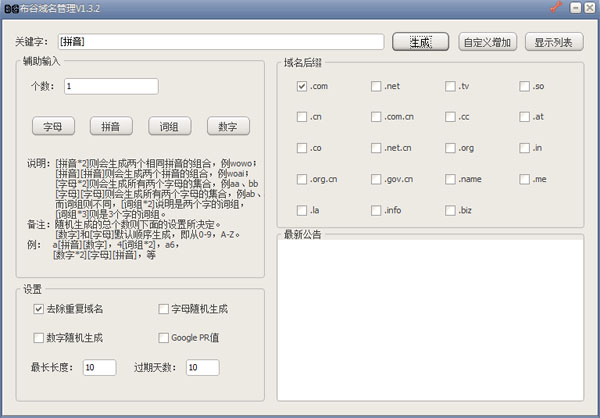Check the .info domain suffix
The height and width of the screenshot is (418, 600).
pyautogui.click(x=376, y=211)
